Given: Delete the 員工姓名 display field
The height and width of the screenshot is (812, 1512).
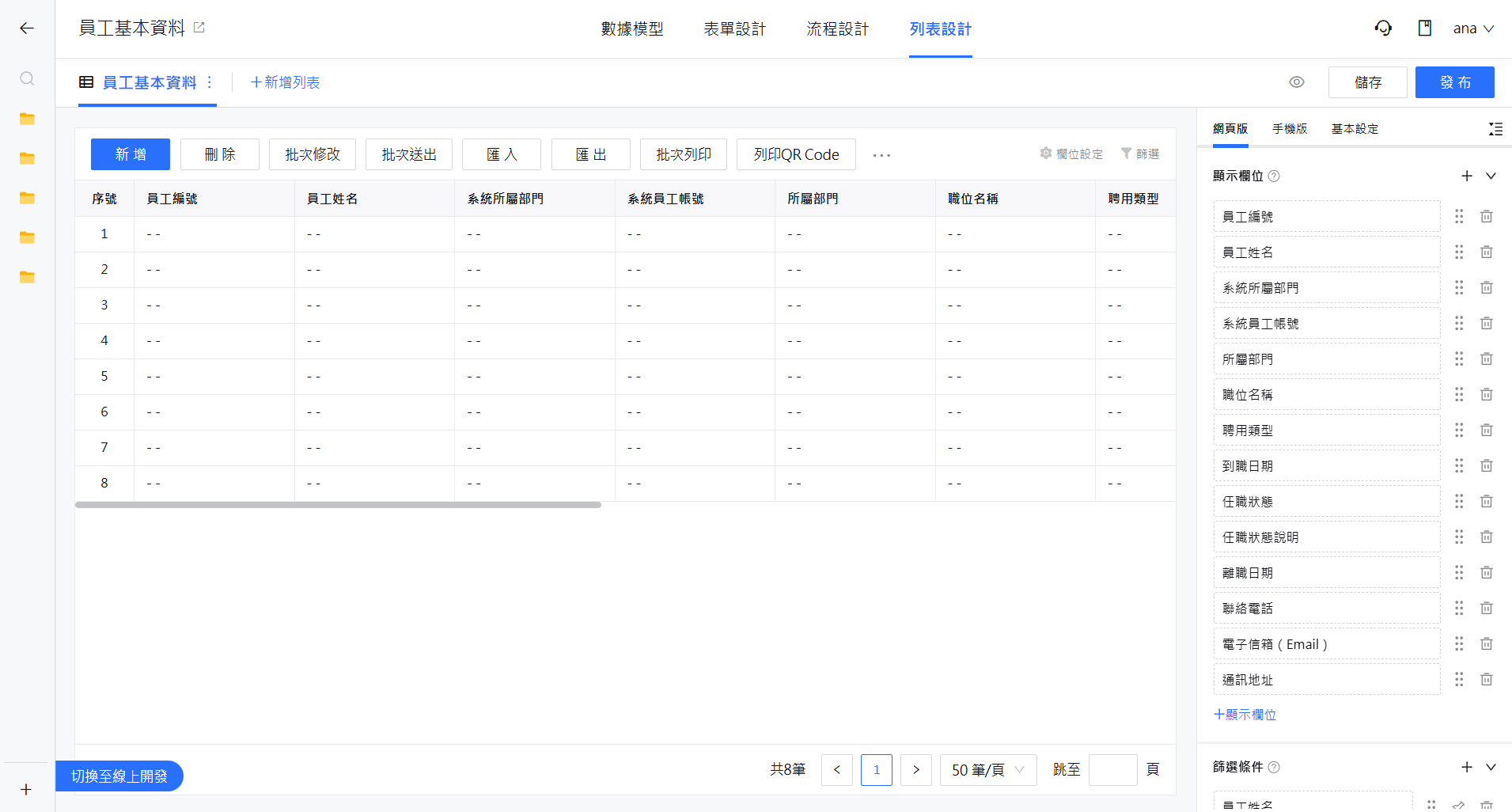Looking at the screenshot, I should pyautogui.click(x=1487, y=252).
